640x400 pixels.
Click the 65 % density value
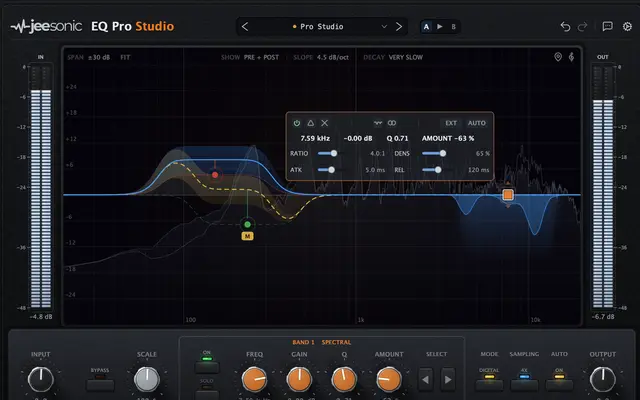(482, 153)
